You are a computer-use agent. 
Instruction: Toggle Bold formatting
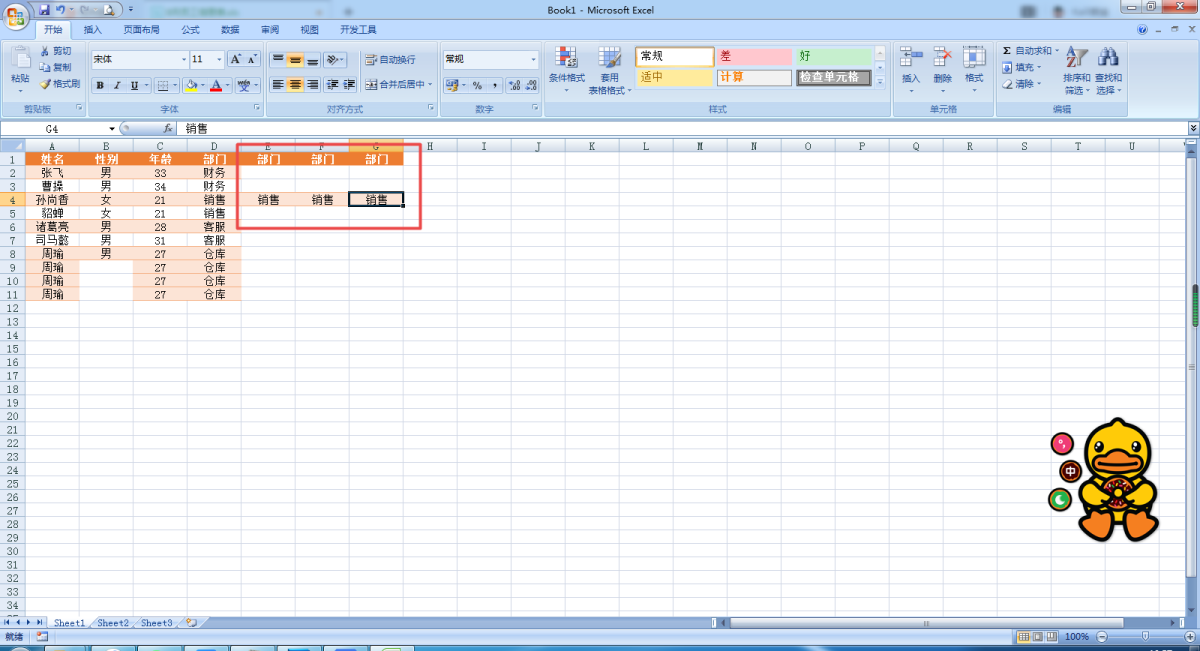[x=100, y=85]
